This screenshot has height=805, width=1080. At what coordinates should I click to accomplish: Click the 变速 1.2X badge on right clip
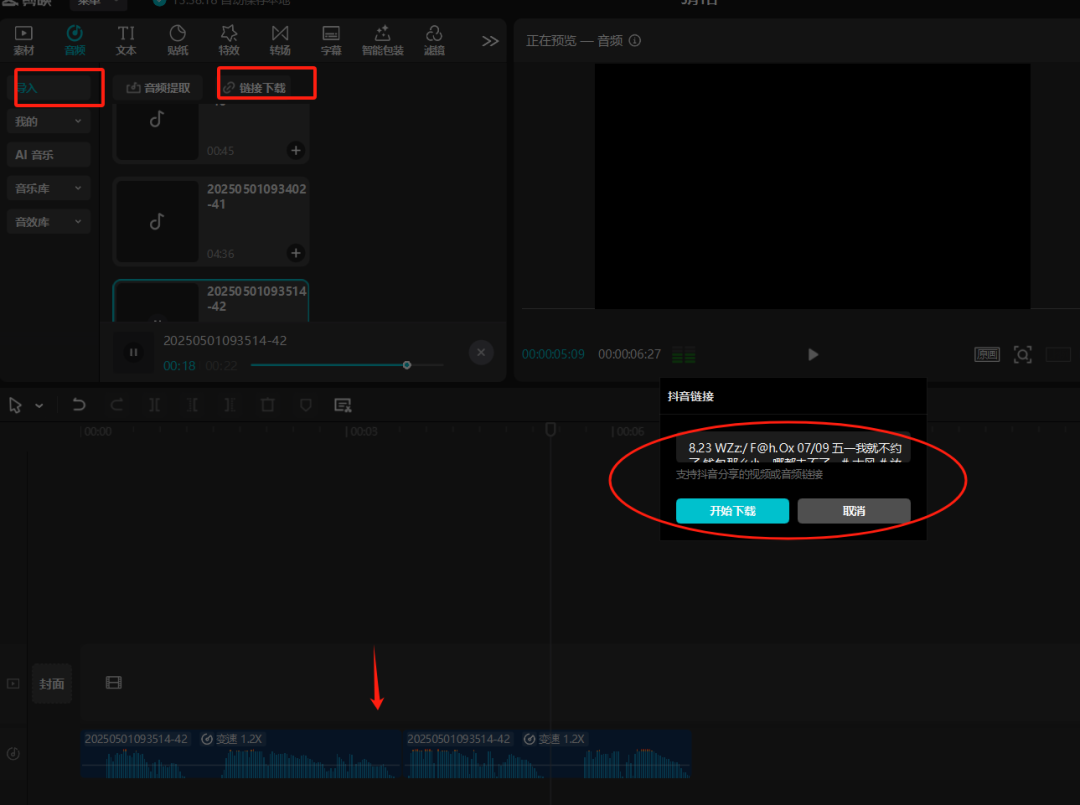pos(554,739)
